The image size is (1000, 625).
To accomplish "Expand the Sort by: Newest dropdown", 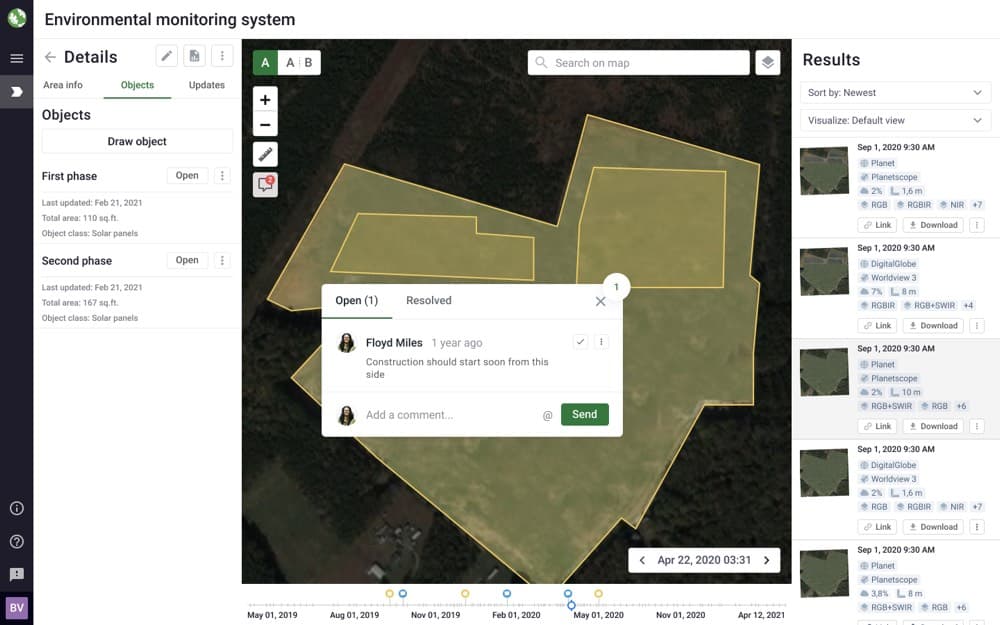I will tap(896, 92).
